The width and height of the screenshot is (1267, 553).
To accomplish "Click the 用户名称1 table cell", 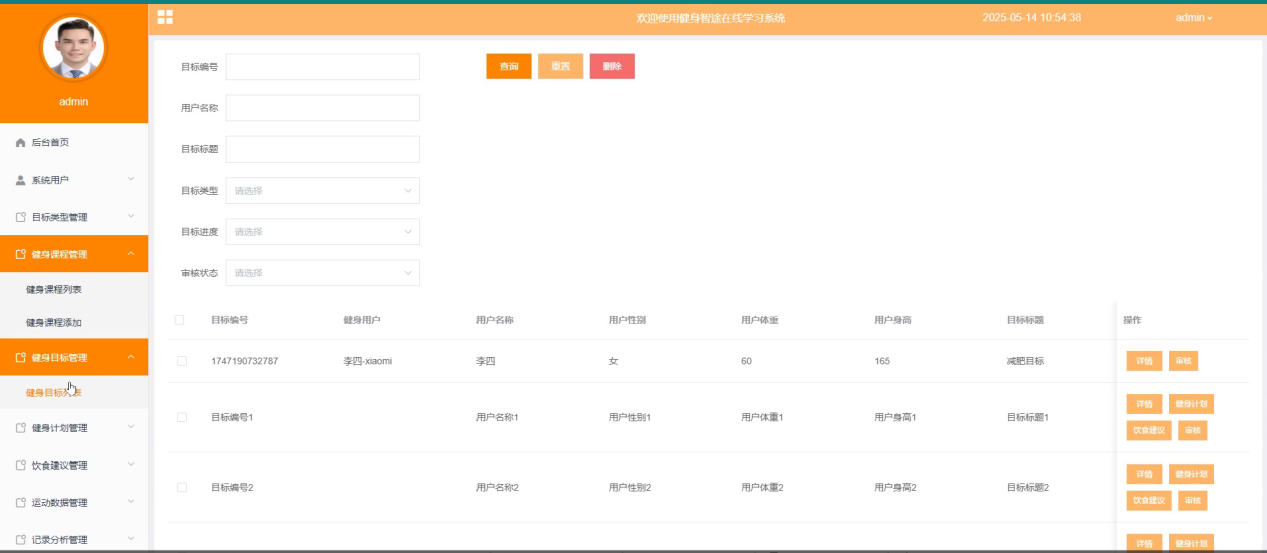I will click(497, 417).
